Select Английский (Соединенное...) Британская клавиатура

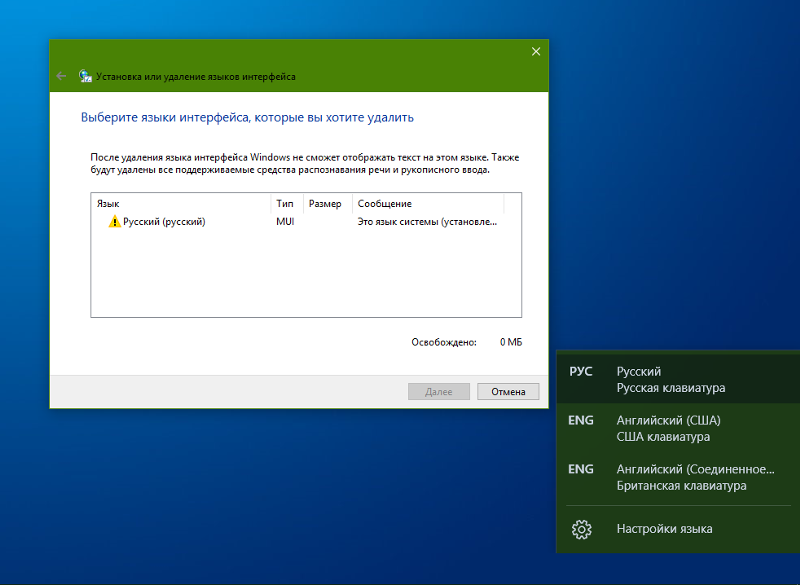pyautogui.click(x=678, y=477)
